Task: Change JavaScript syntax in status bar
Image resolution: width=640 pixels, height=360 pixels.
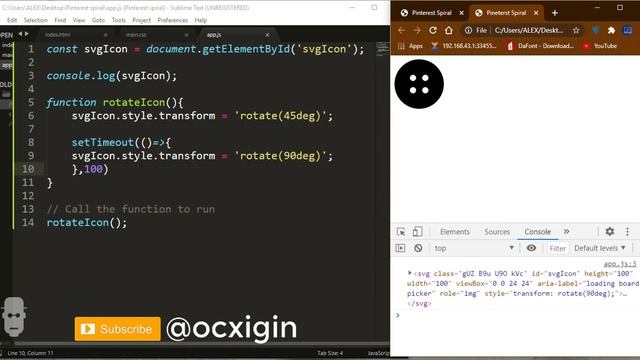Action: (378, 353)
